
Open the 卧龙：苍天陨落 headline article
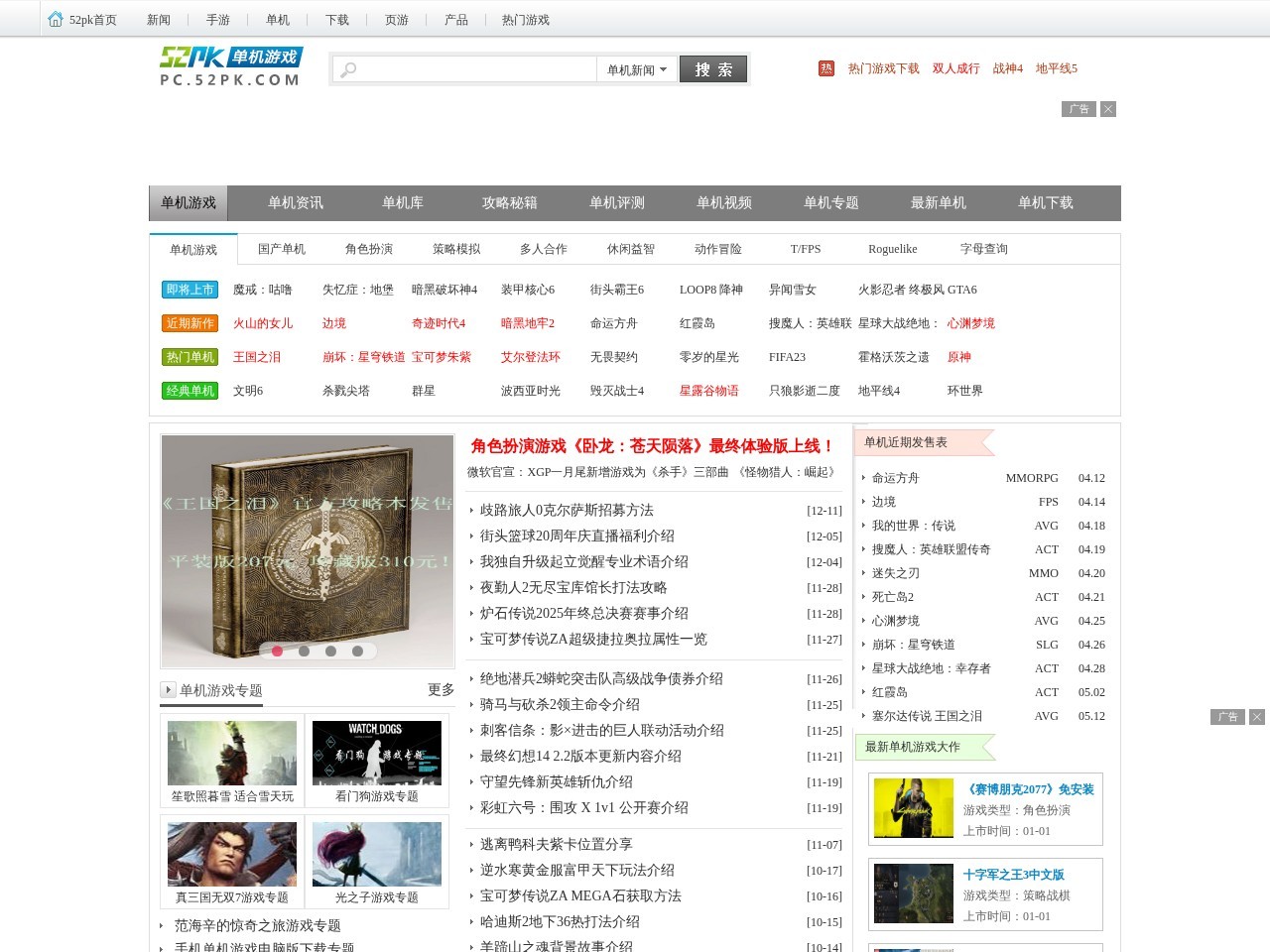click(x=652, y=446)
